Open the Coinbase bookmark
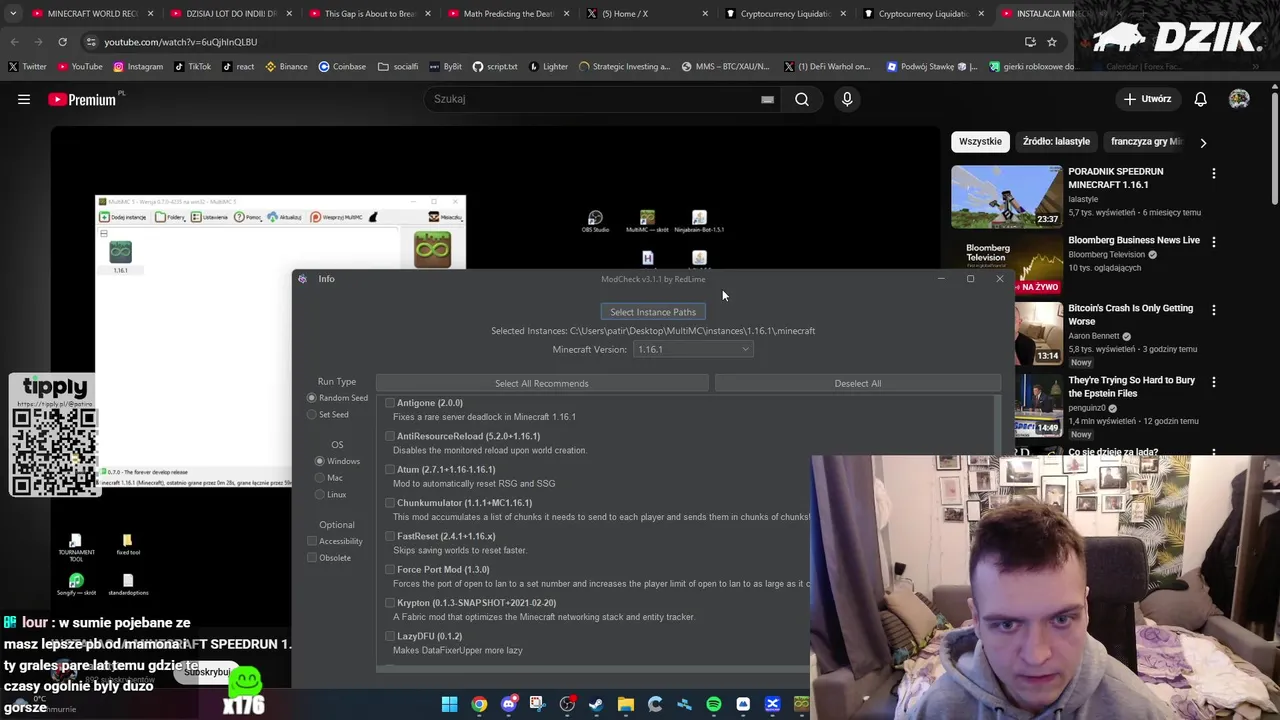The image size is (1280, 720). point(342,67)
